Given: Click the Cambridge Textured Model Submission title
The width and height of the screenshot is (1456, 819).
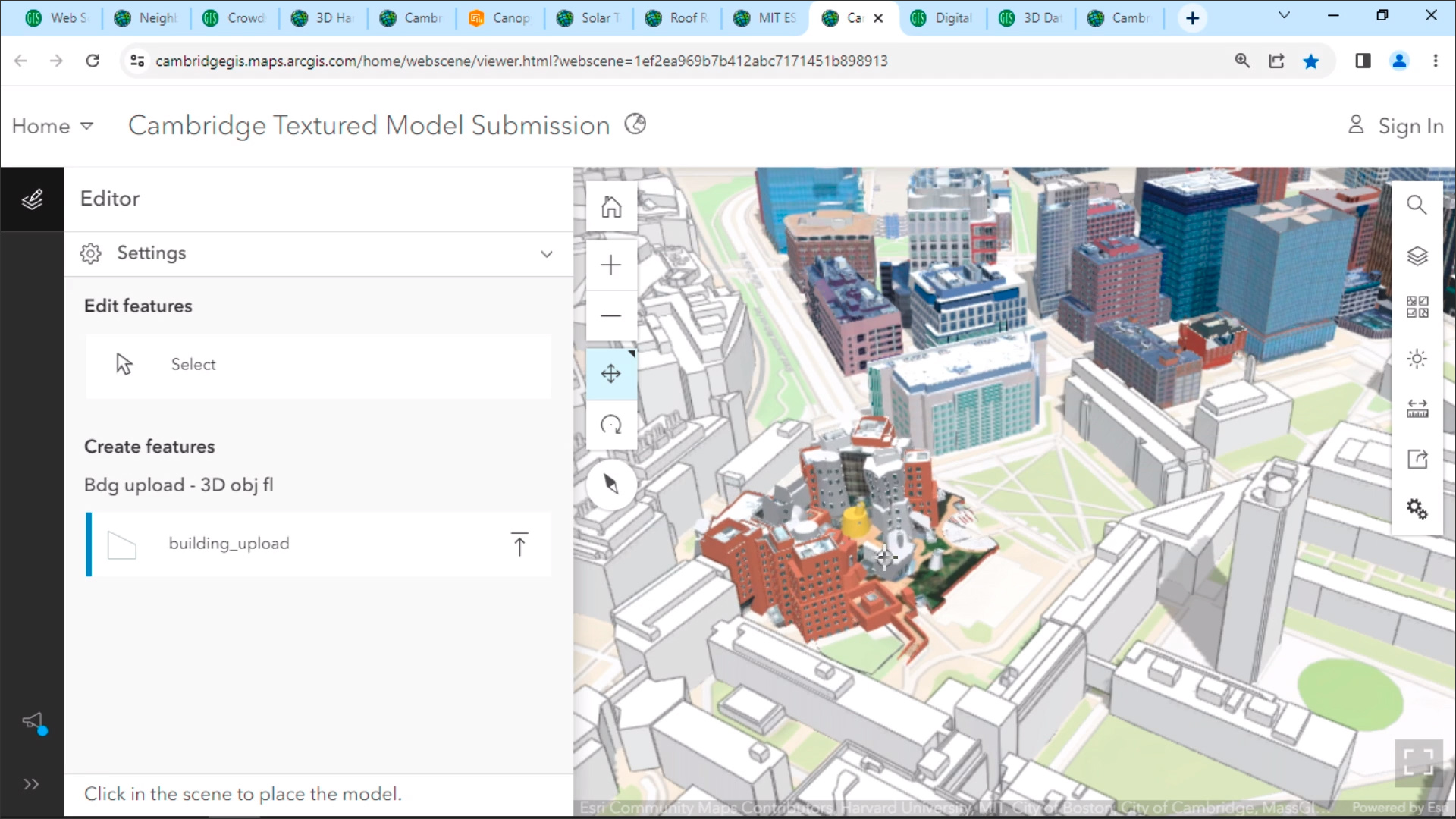Looking at the screenshot, I should click(369, 125).
